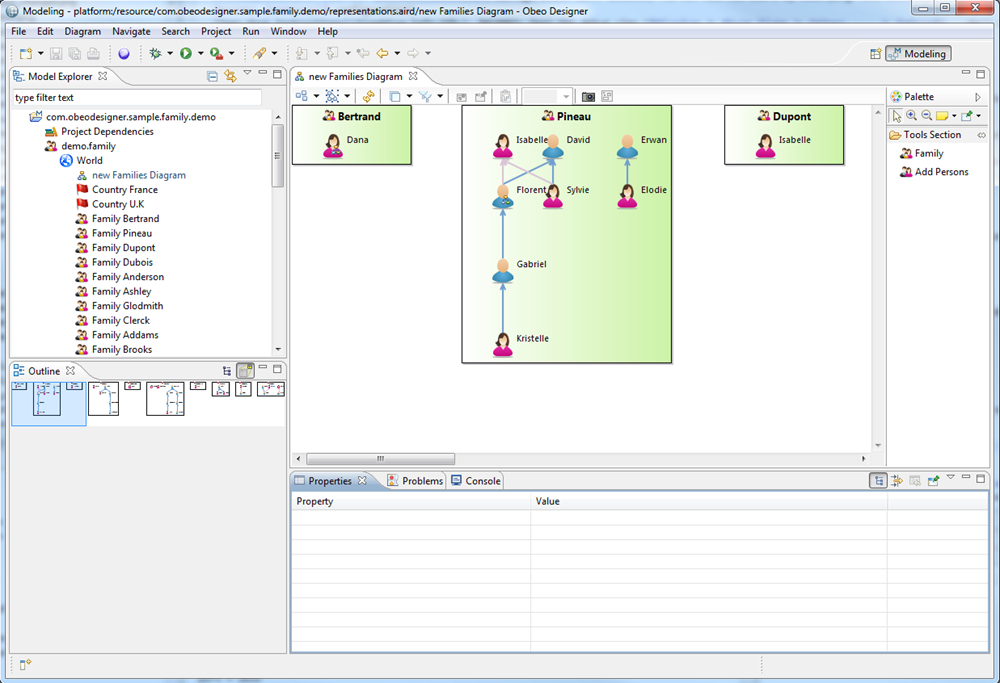Toggle the Link with Editor icon in Model Explorer

click(x=228, y=76)
